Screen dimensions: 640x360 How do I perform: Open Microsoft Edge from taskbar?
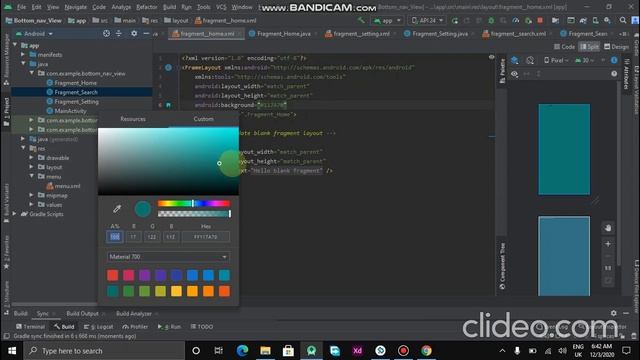pyautogui.click(x=242, y=351)
